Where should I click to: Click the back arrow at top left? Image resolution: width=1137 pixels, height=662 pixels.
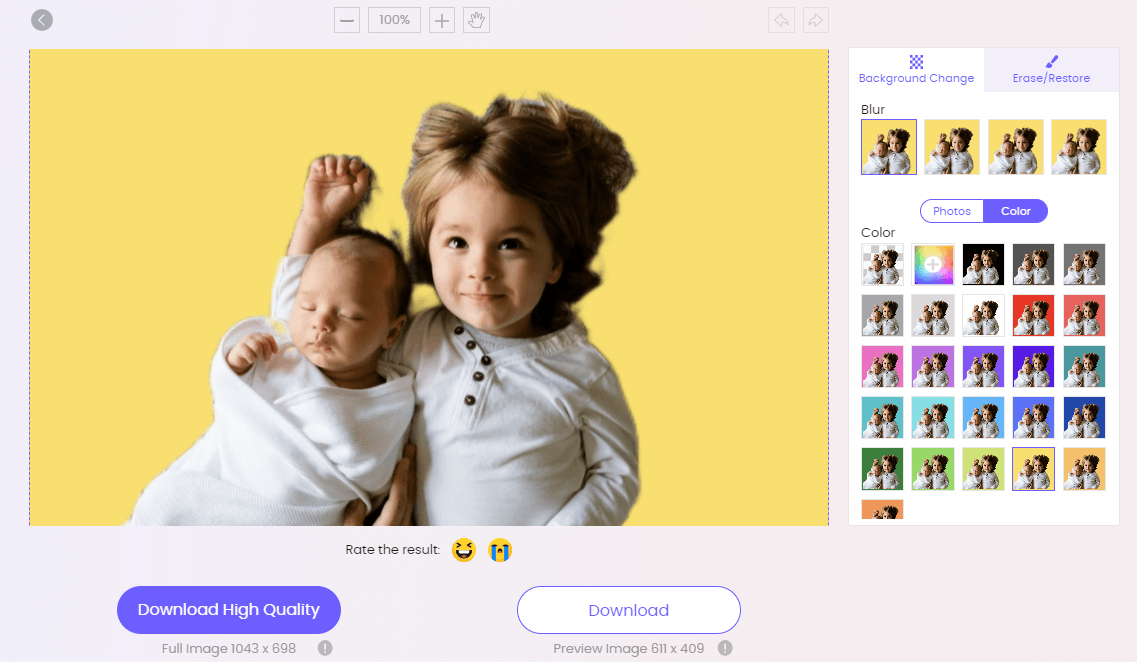[41, 19]
